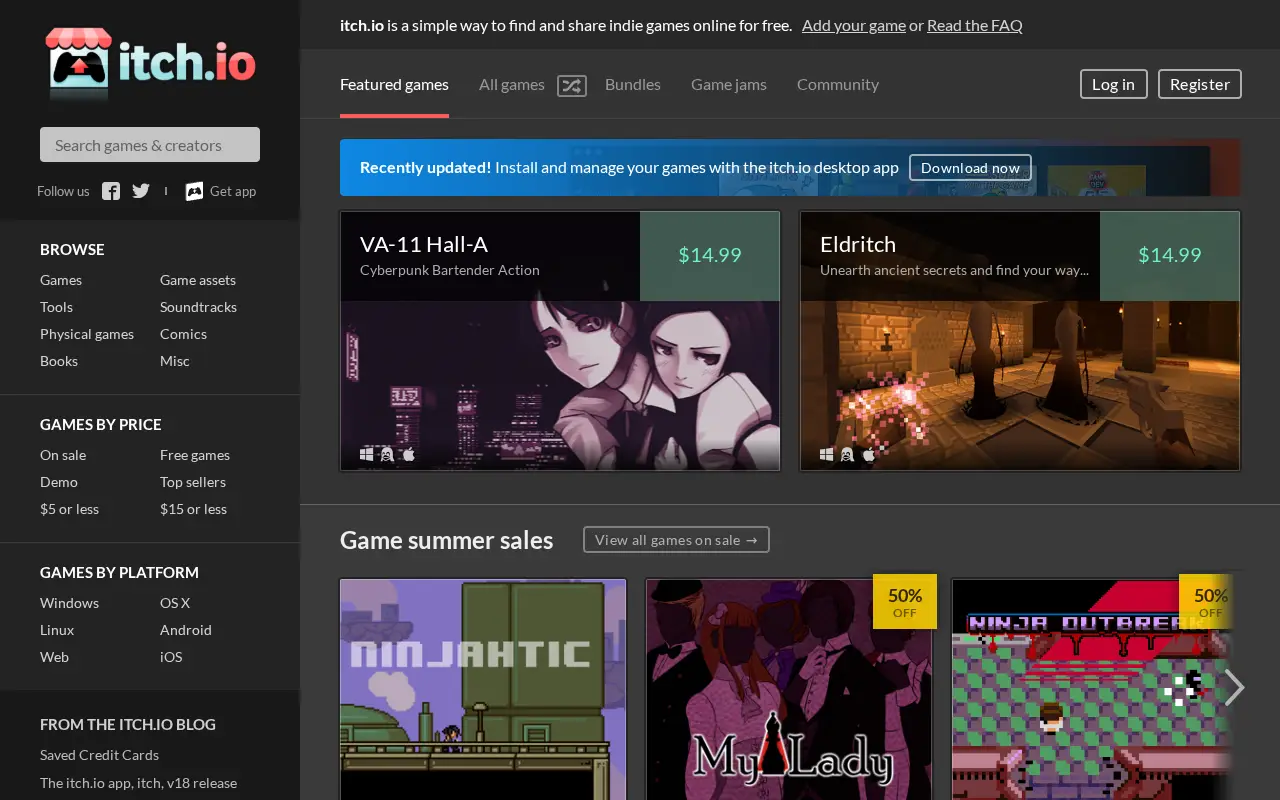Filter games by $5 or less
1280x800 pixels.
[70, 509]
